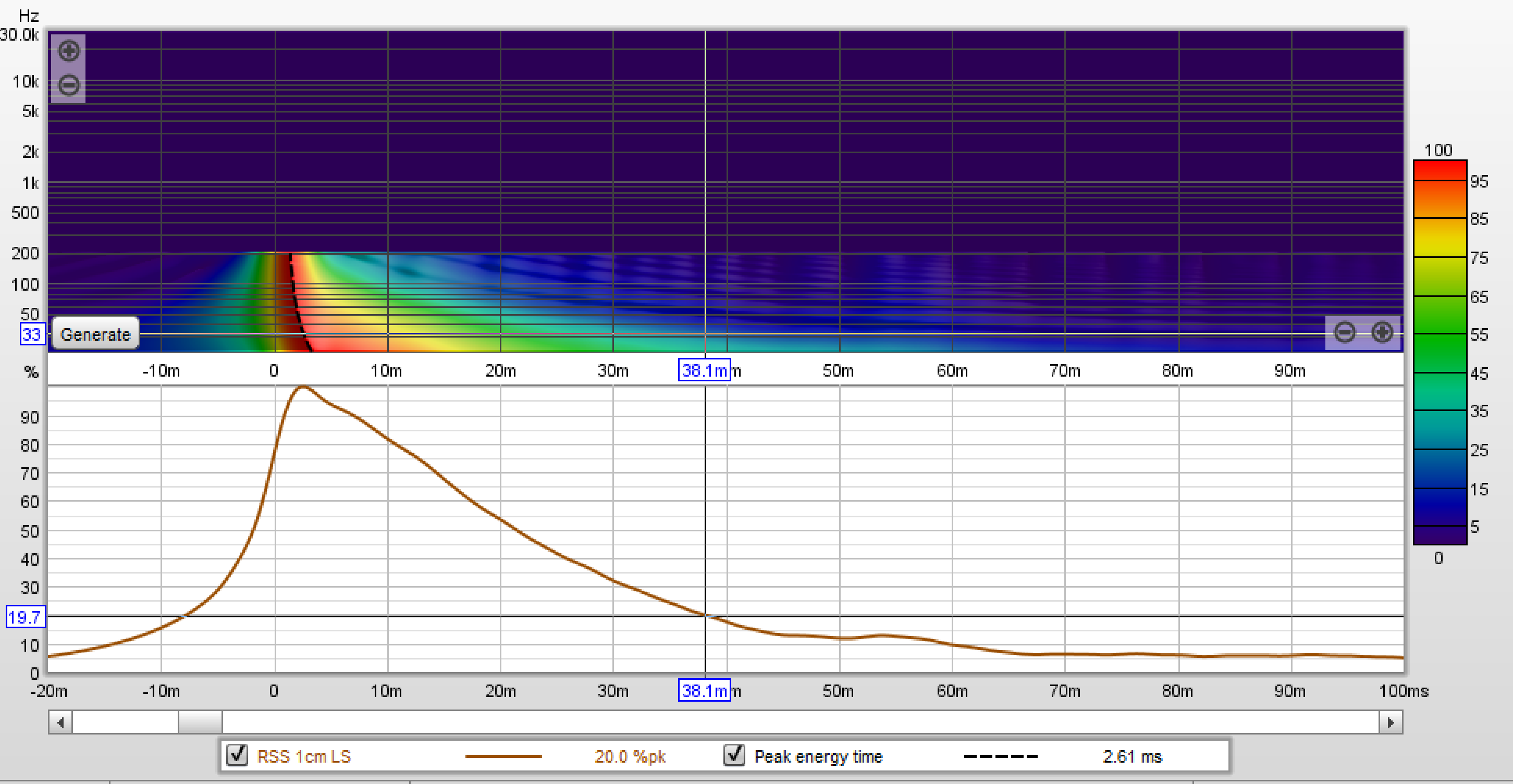Click the 100 label above color scale
Viewport: 1513px width, 784px height.
coord(1438,151)
